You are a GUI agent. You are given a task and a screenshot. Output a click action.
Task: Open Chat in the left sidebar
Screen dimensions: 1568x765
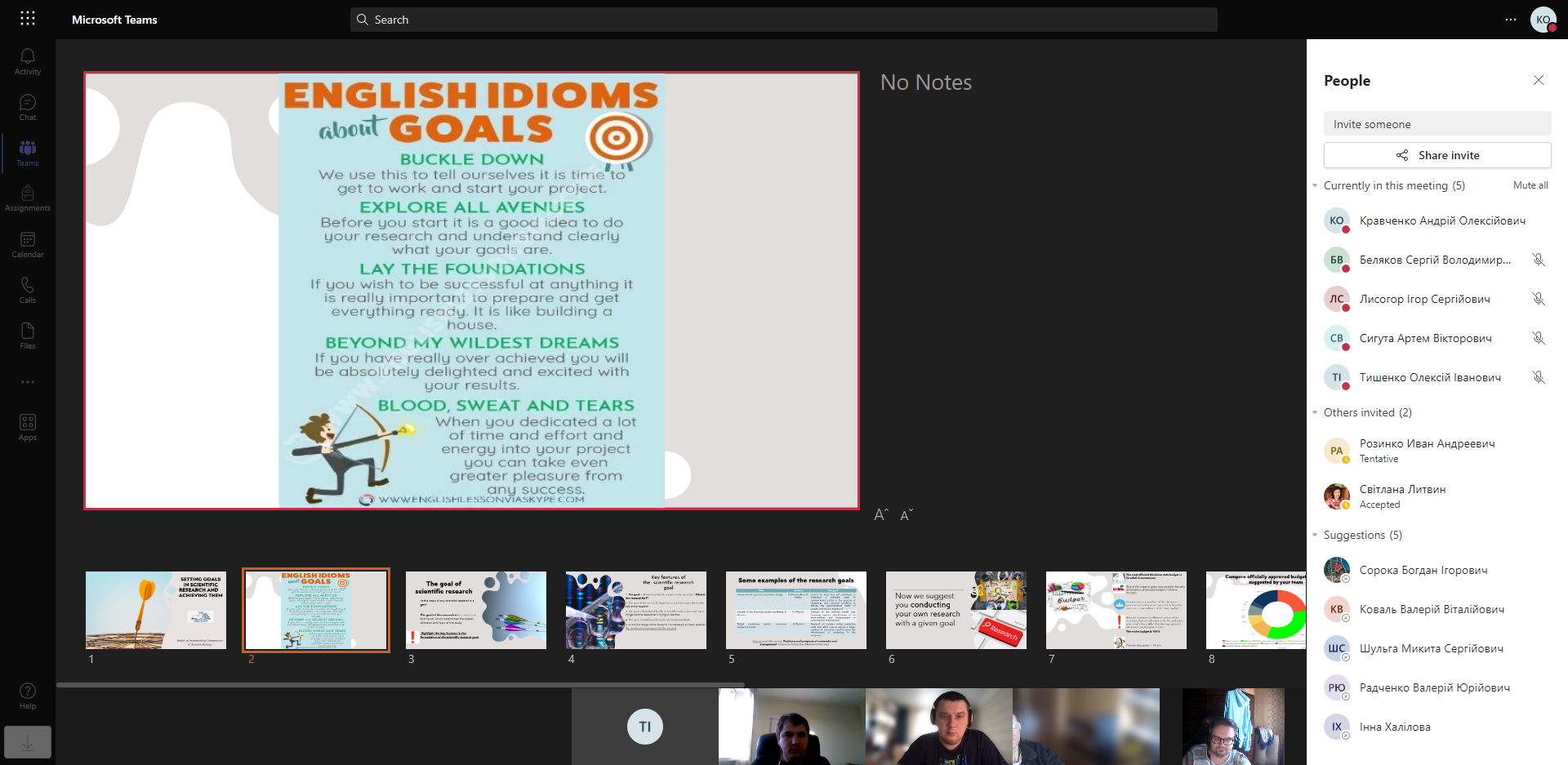point(28,107)
